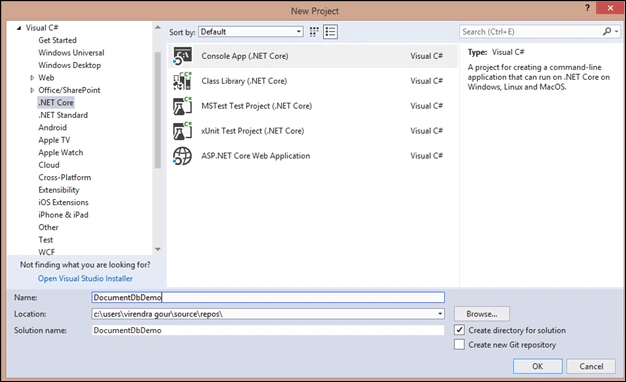Select Apple TV category
626x382 pixels.
[54, 140]
